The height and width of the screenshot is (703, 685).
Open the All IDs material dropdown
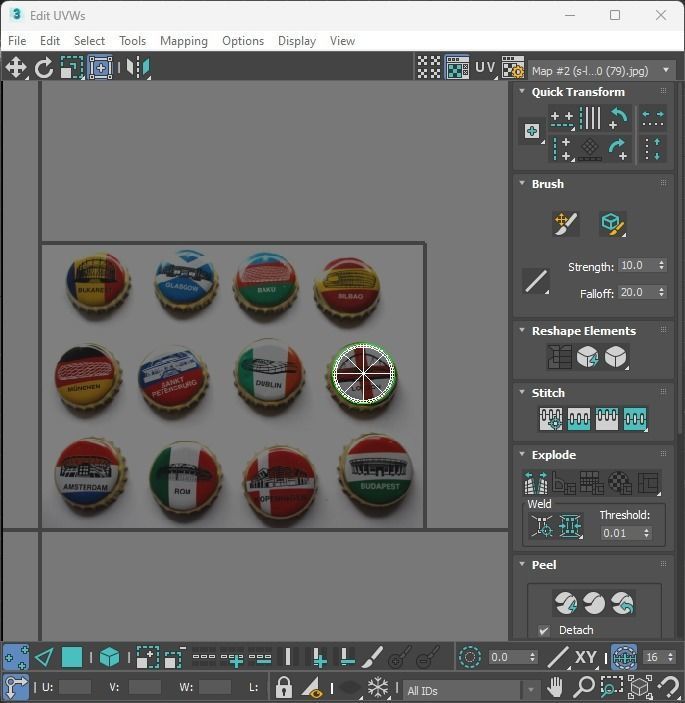(470, 690)
